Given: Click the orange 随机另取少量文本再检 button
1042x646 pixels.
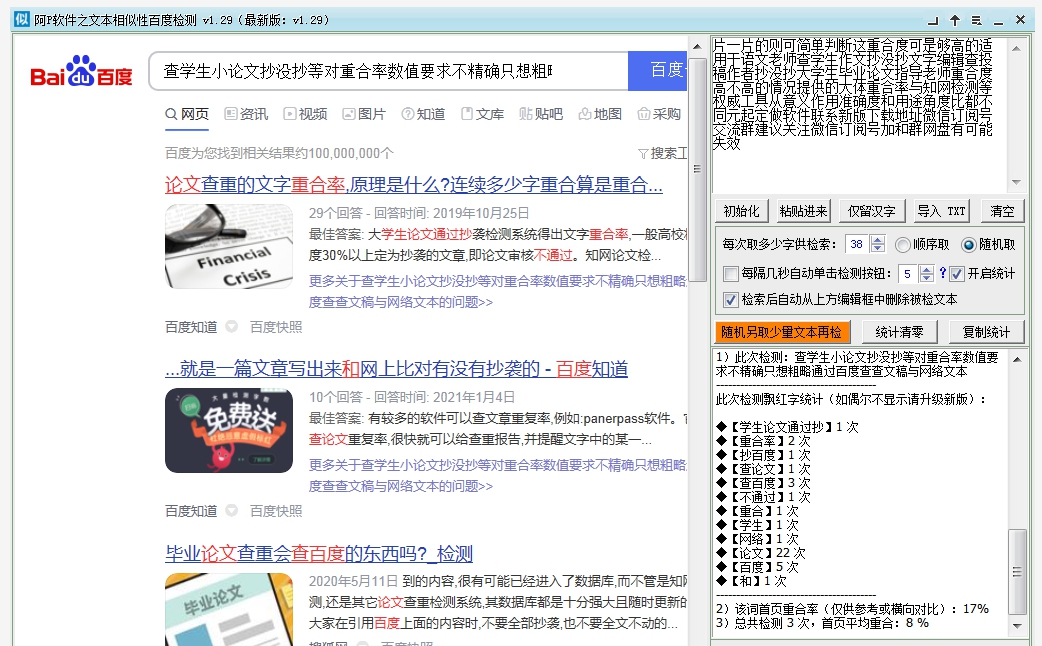Looking at the screenshot, I should (782, 332).
